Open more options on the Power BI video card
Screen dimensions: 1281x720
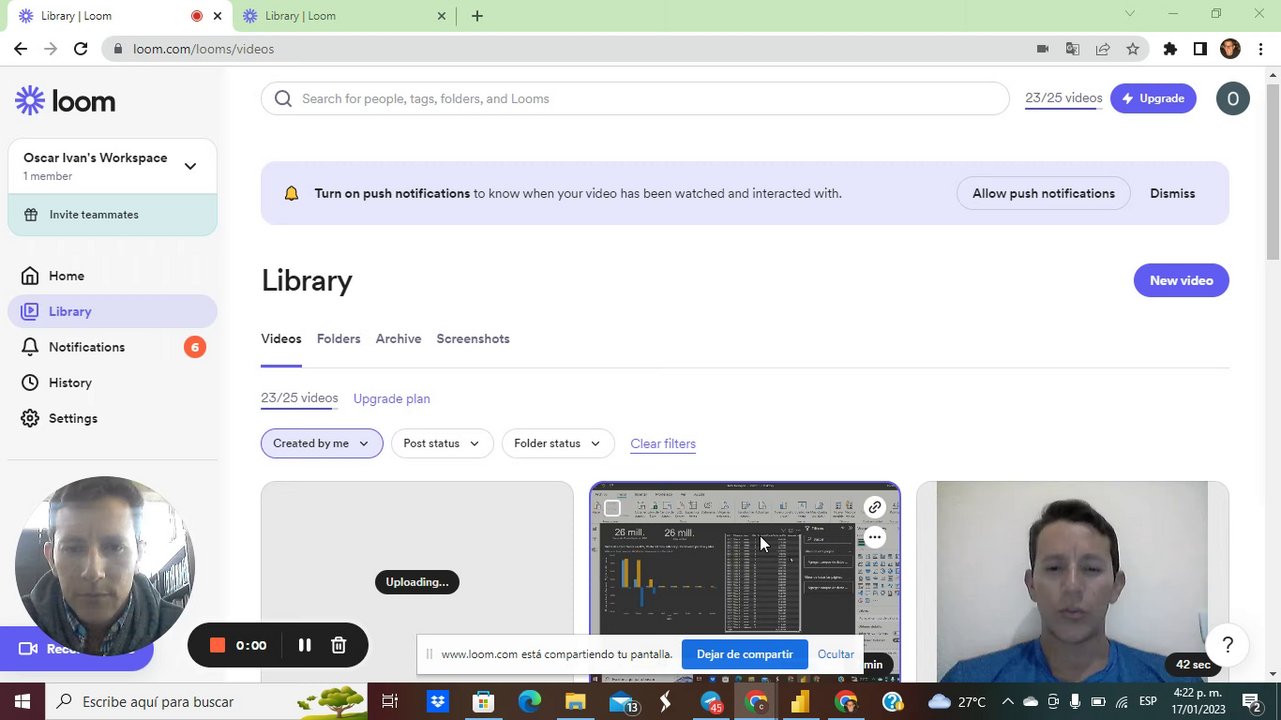pos(874,538)
